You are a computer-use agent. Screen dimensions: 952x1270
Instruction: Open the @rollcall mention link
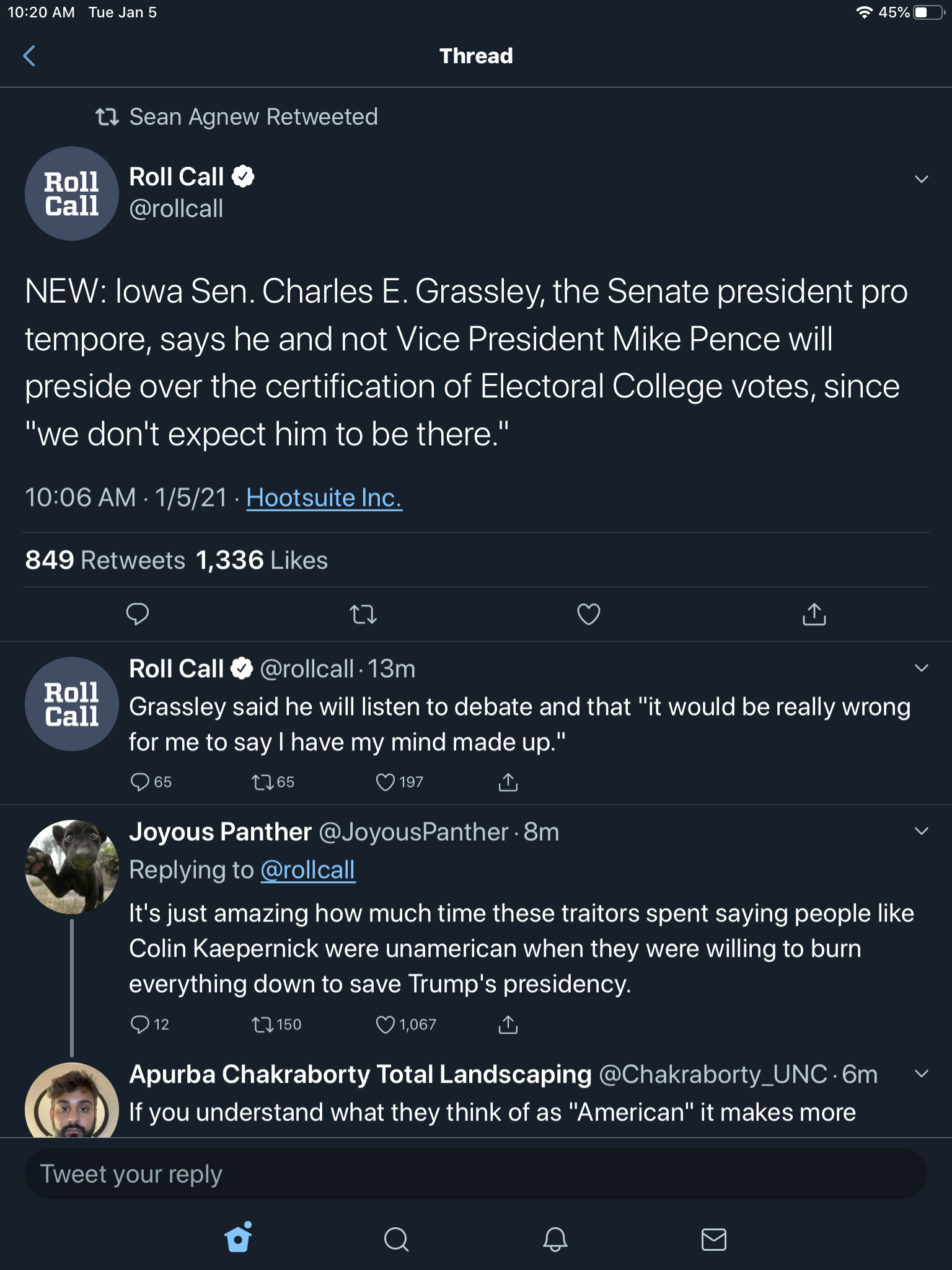tap(308, 870)
